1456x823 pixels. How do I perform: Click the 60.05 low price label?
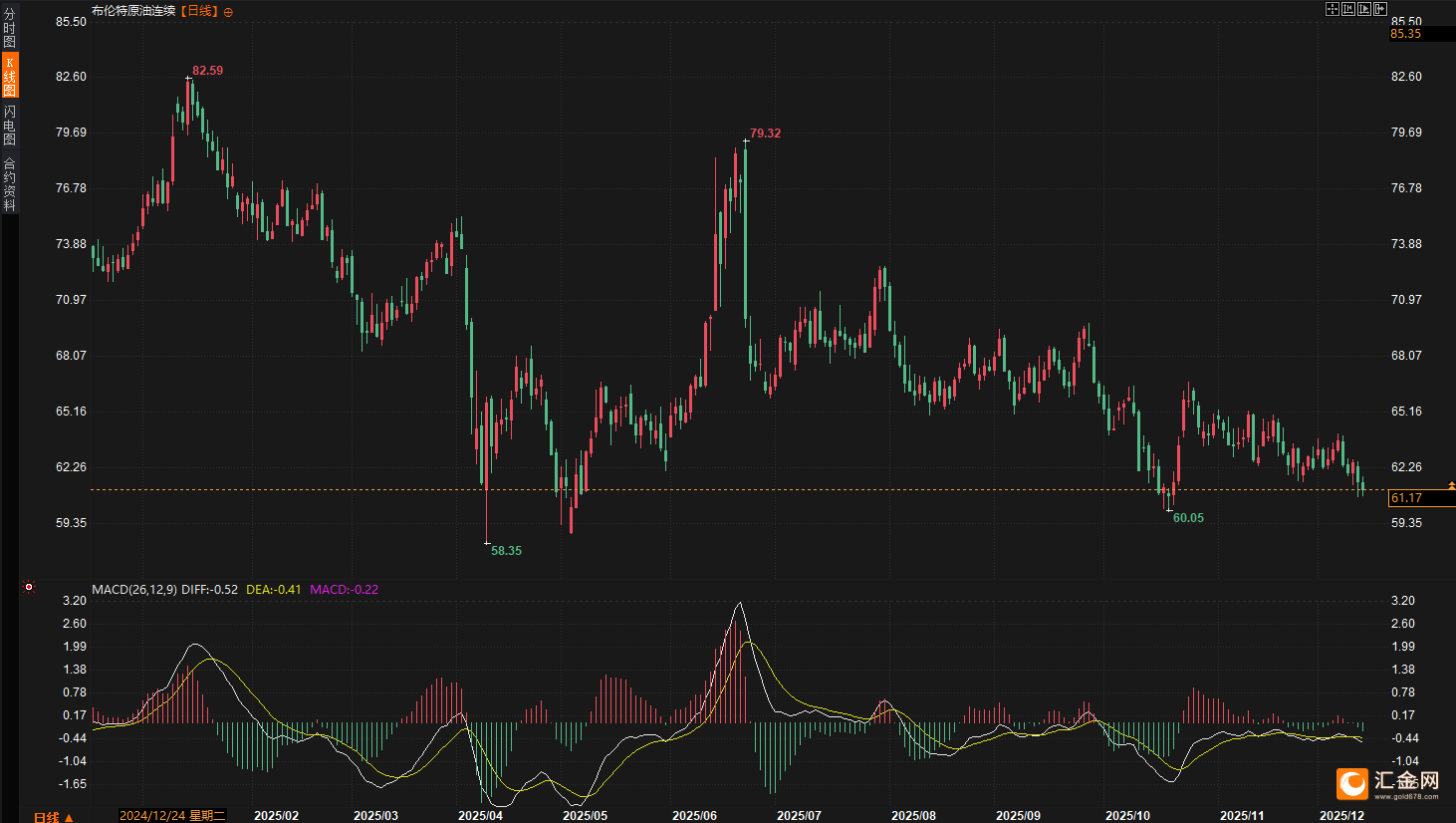pos(1188,518)
